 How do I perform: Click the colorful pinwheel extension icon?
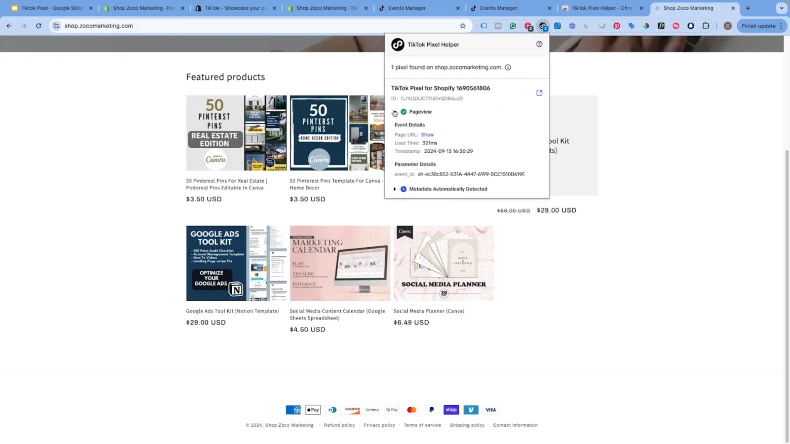(646, 26)
